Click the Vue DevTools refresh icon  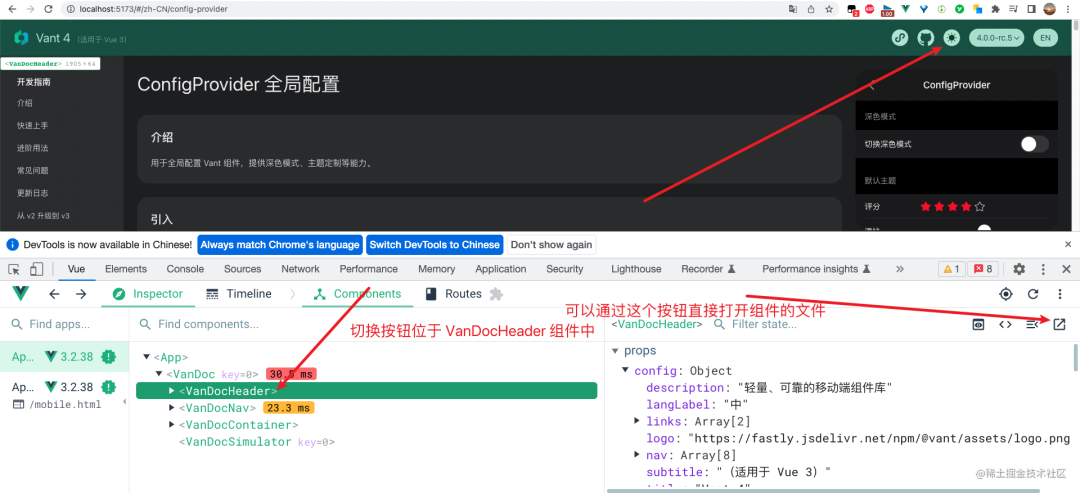pyautogui.click(x=1033, y=295)
